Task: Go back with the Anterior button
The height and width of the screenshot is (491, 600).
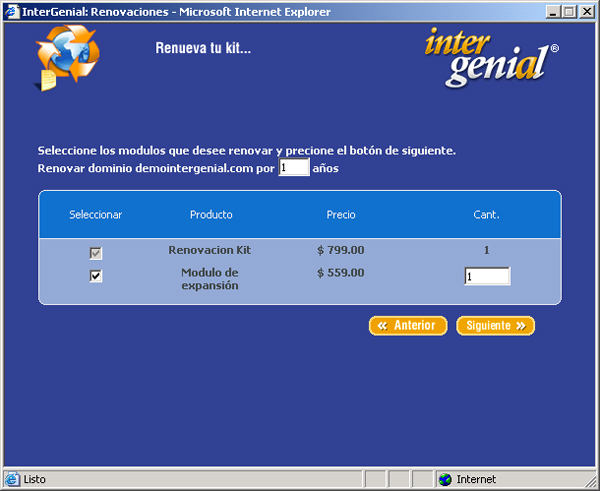Action: 408,326
